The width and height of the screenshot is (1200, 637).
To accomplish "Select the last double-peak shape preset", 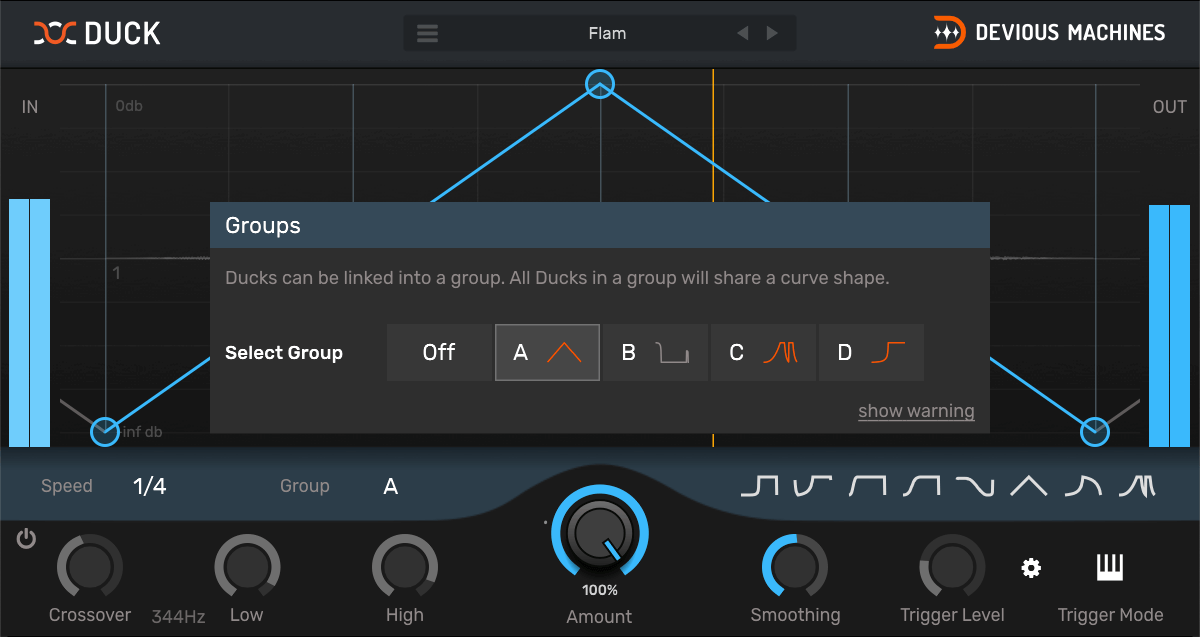I will click(1137, 487).
